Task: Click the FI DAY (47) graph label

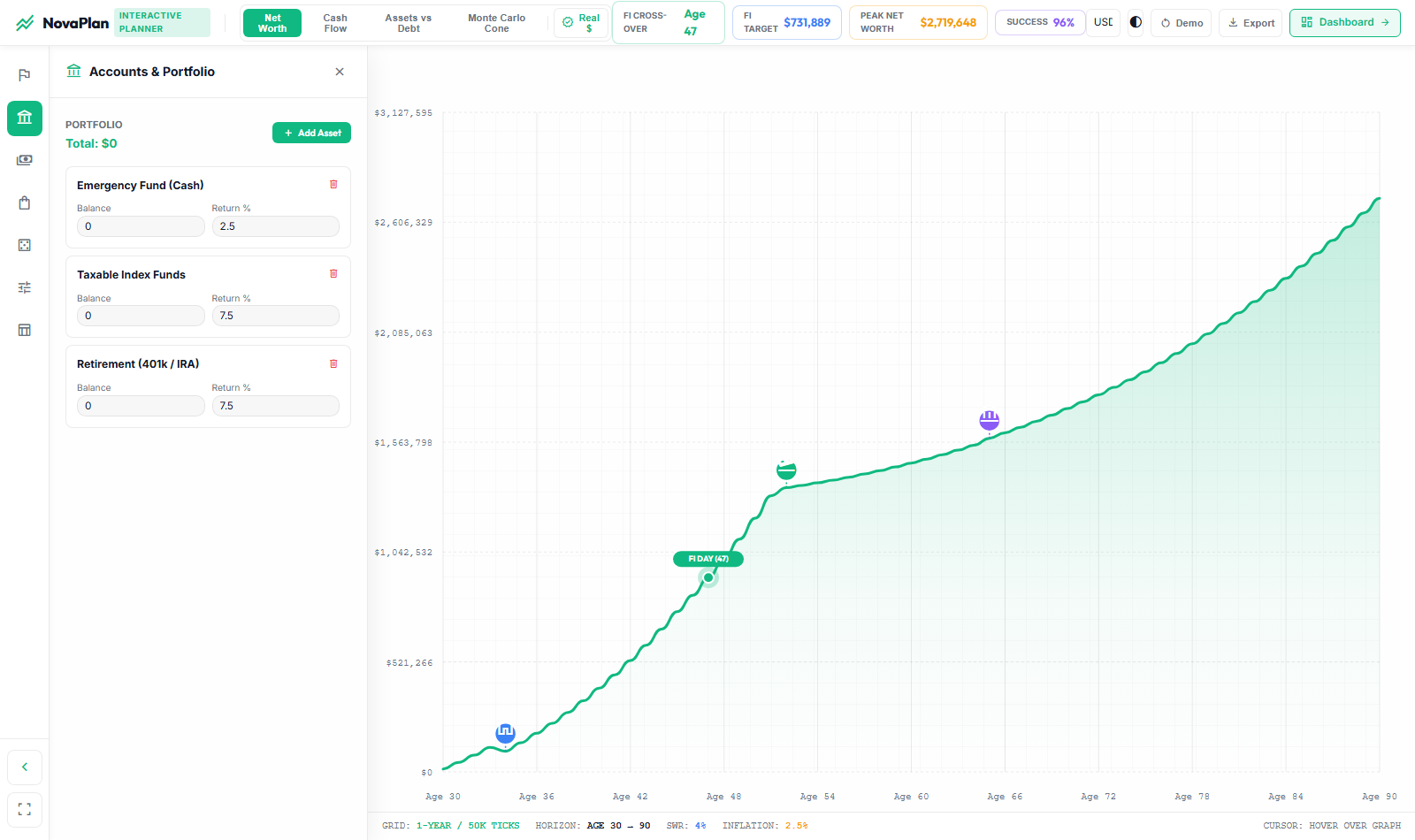Action: pos(708,559)
